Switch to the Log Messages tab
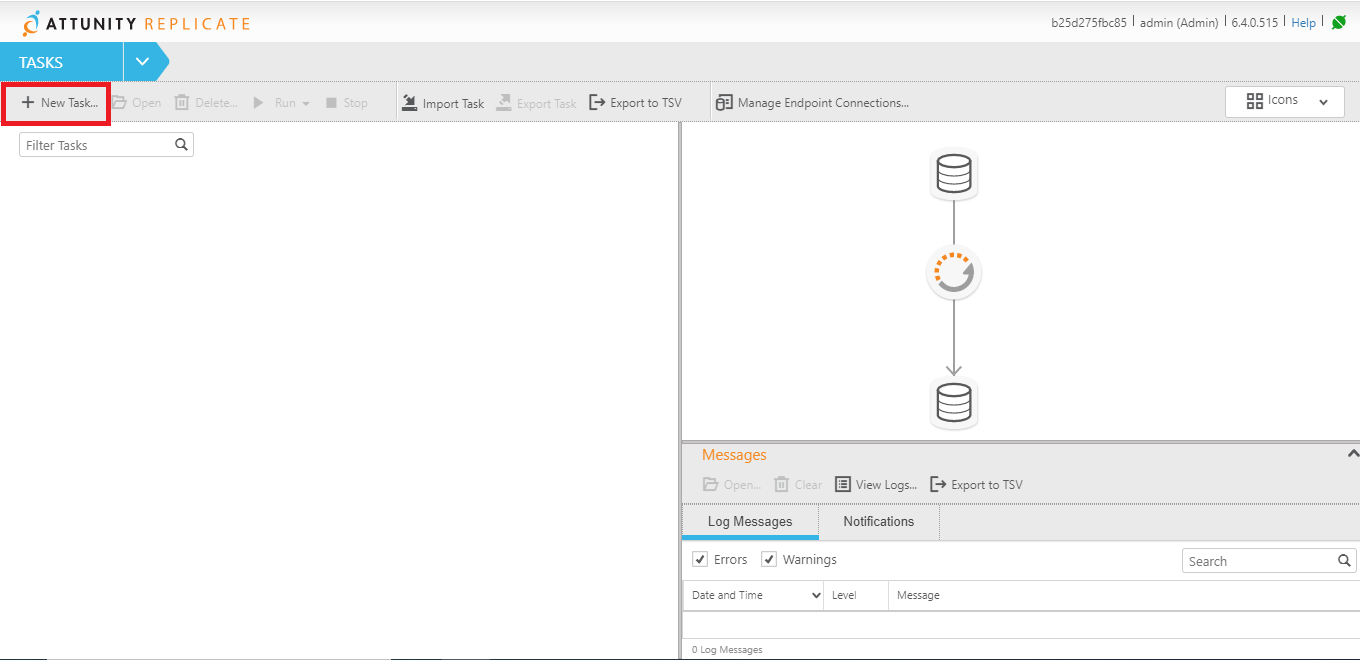Viewport: 1360px width, 660px height. (x=750, y=522)
